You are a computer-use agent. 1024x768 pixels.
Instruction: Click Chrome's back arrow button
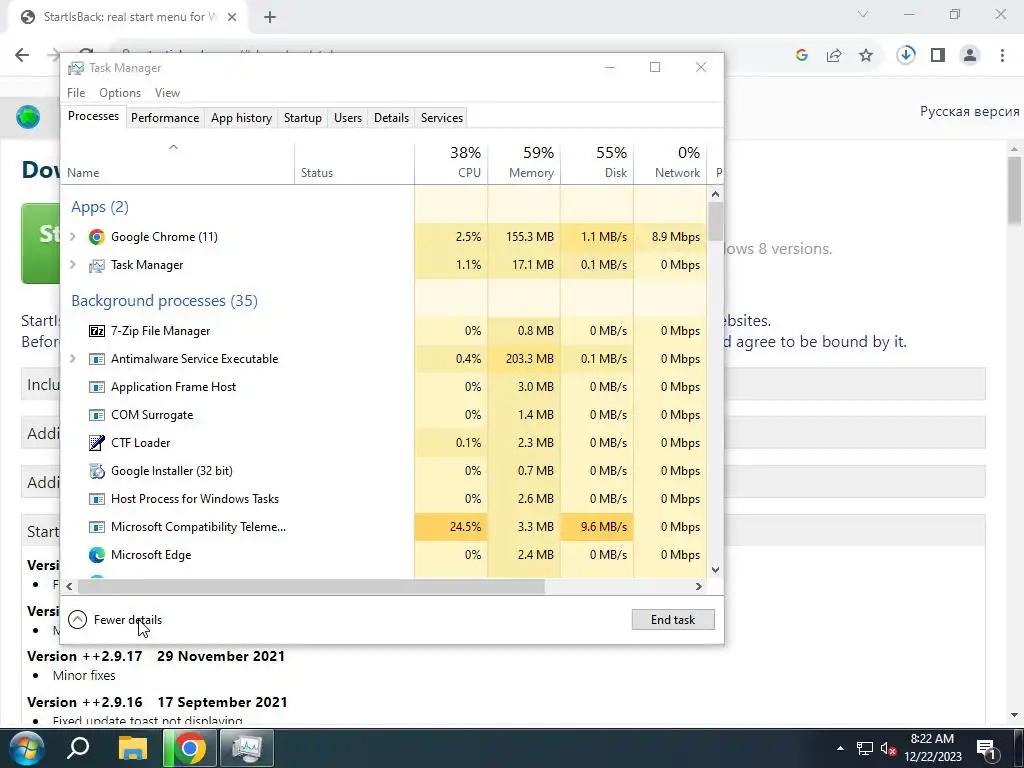[x=22, y=55]
